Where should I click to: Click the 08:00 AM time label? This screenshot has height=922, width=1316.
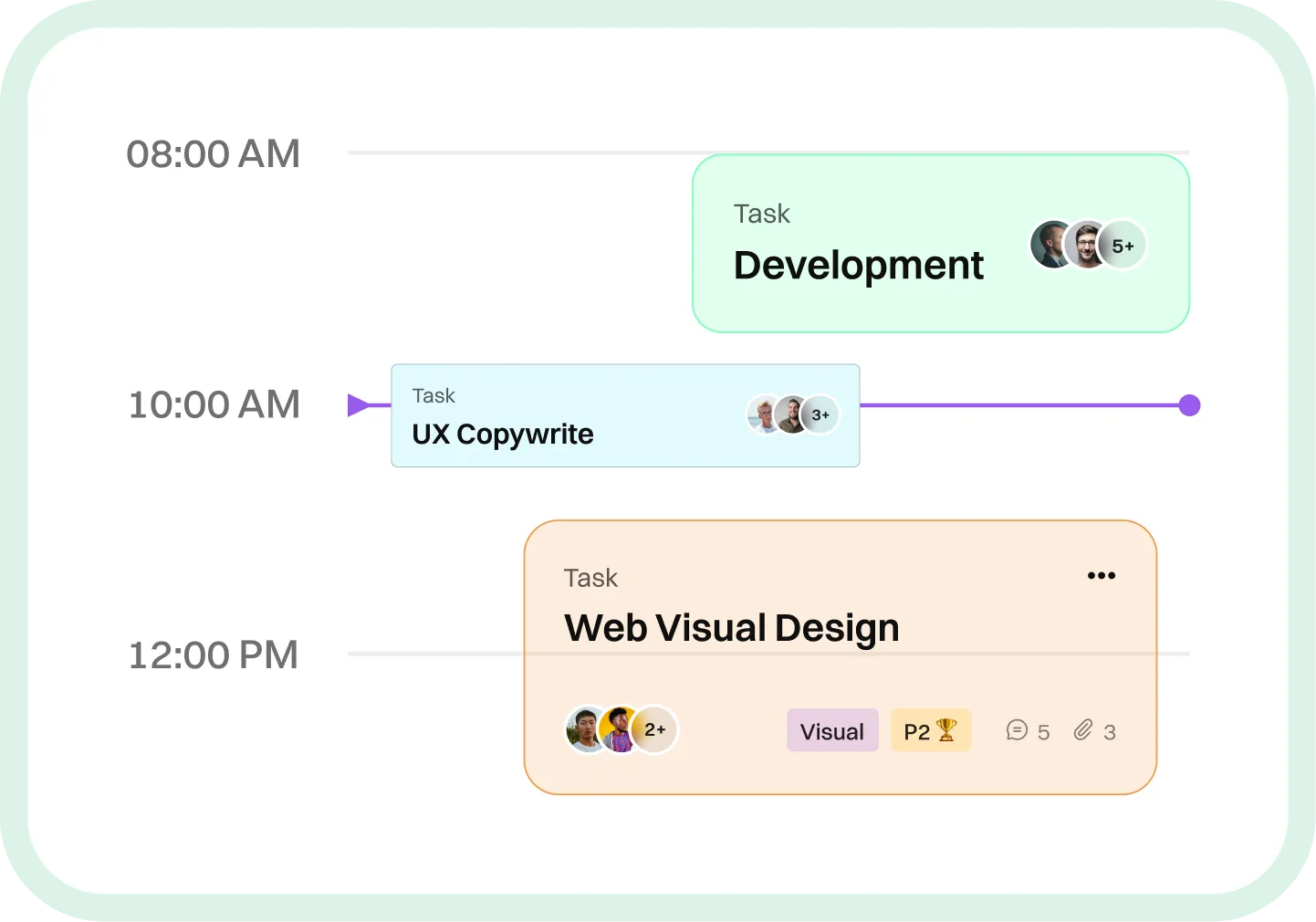pos(214,153)
